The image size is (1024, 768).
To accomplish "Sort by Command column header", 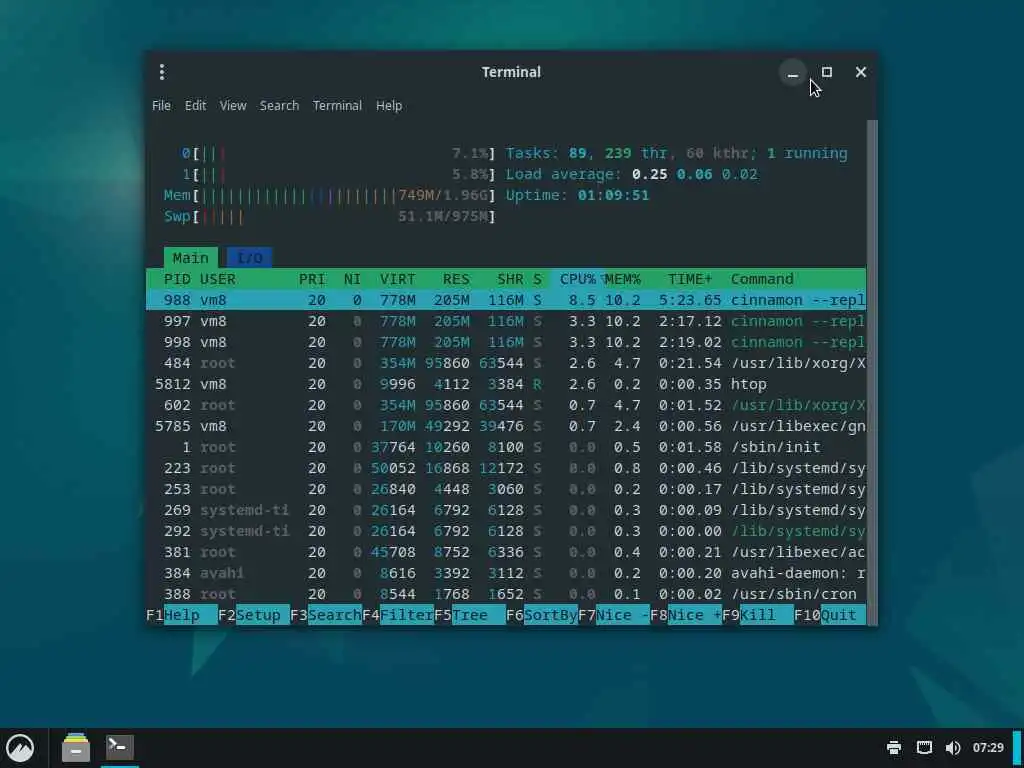I will [762, 279].
